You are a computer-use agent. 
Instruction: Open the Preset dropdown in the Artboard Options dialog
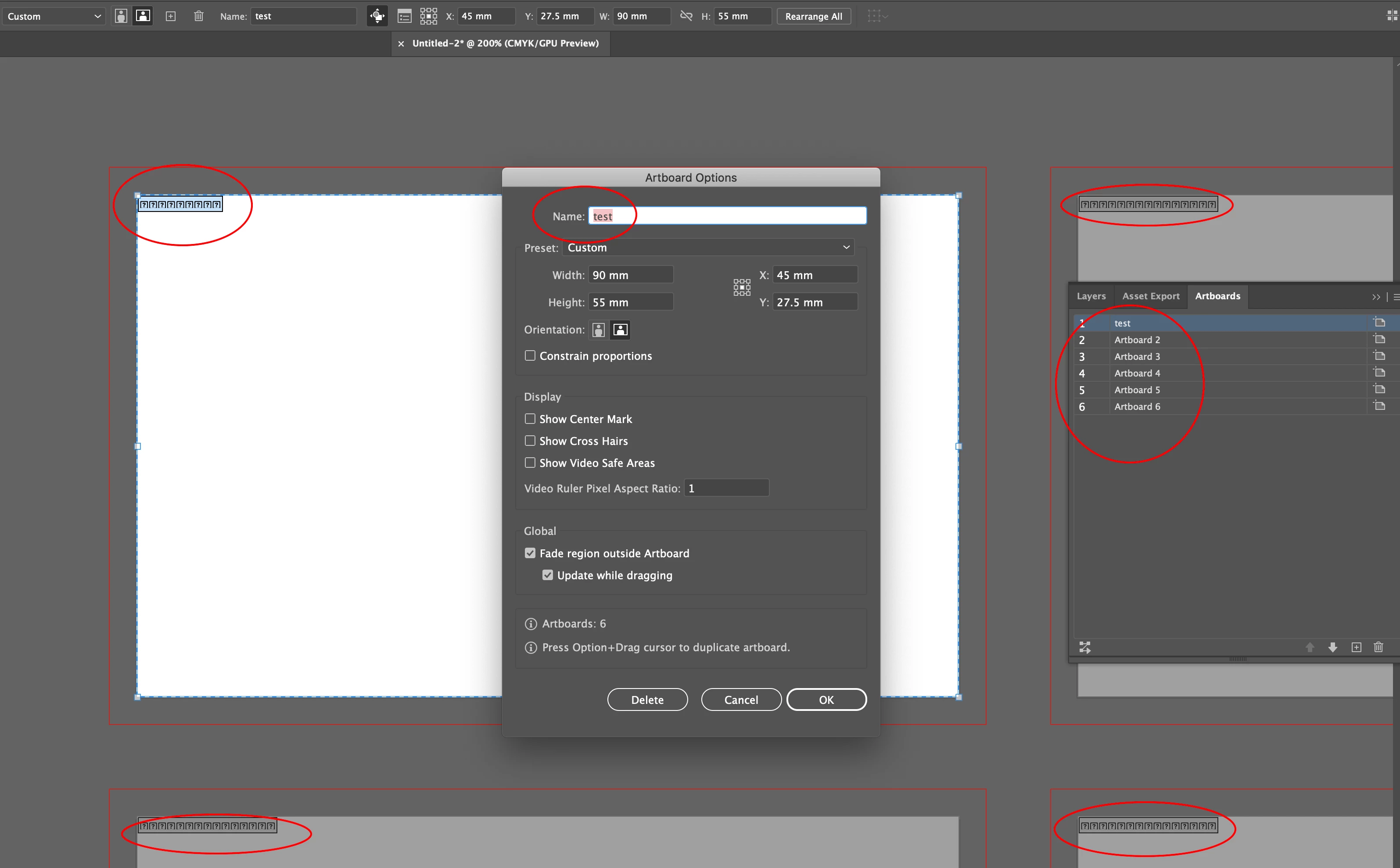(x=708, y=247)
